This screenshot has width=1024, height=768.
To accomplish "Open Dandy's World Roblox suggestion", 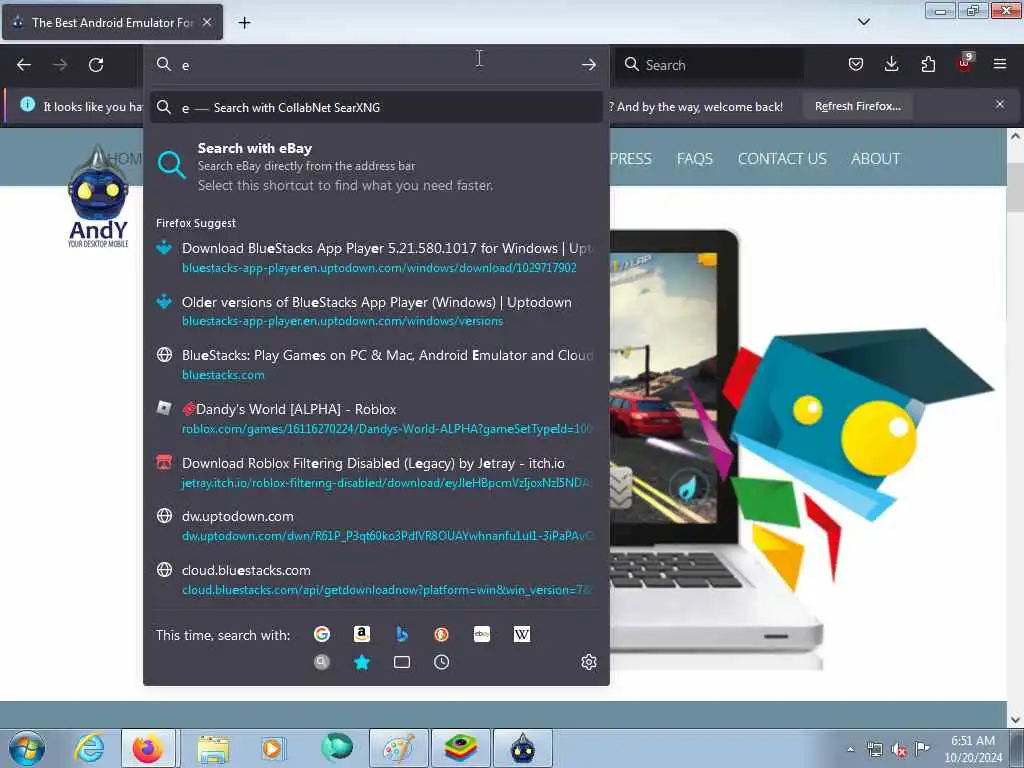I will [376, 418].
